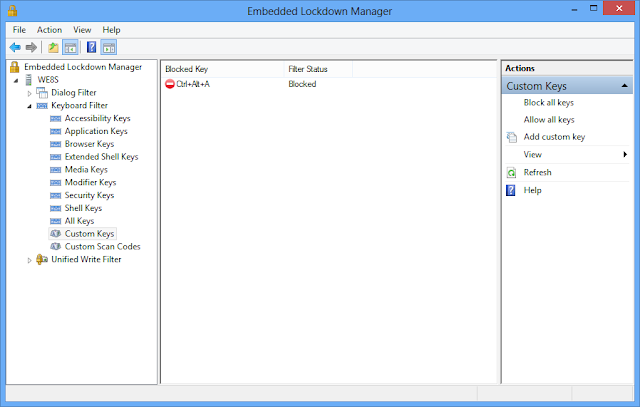640x407 pixels.
Task: Click the Keyboard Filter keyboard icon
Action: (42, 106)
